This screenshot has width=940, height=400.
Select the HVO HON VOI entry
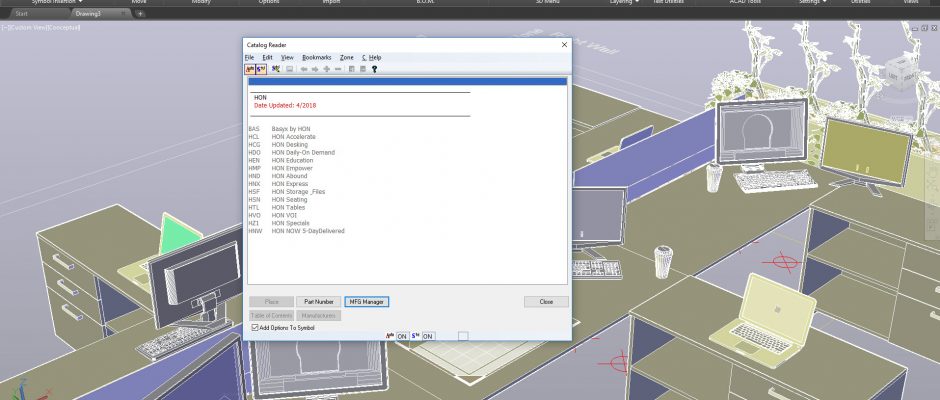273,215
